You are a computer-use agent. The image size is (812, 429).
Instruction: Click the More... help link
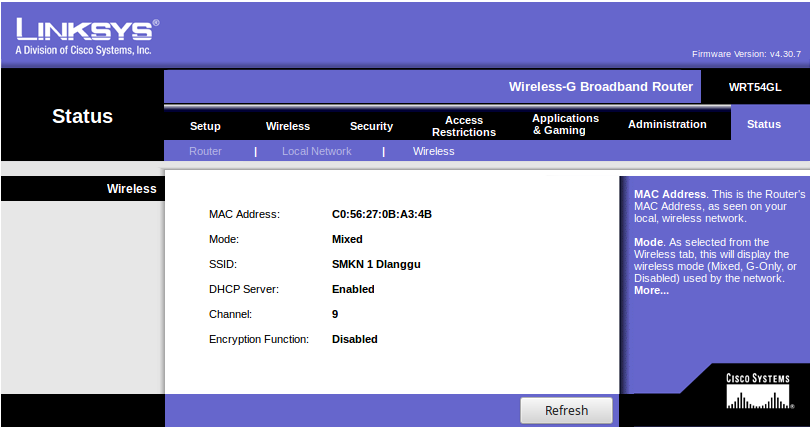click(x=651, y=291)
